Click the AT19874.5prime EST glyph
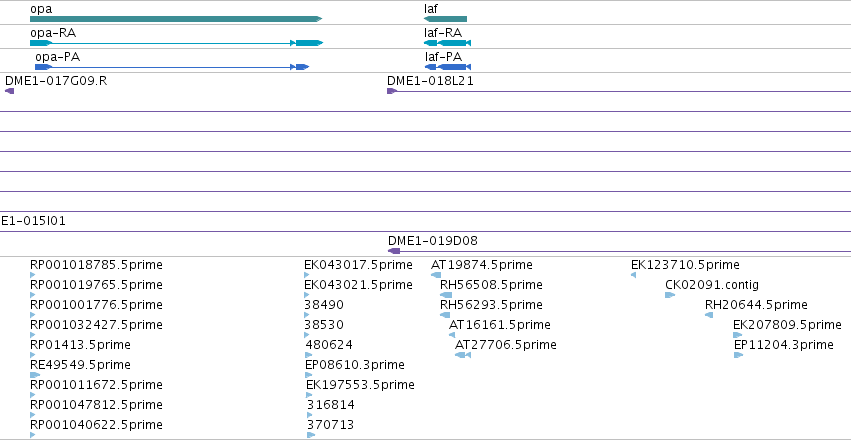The width and height of the screenshot is (851, 440). pos(436,275)
